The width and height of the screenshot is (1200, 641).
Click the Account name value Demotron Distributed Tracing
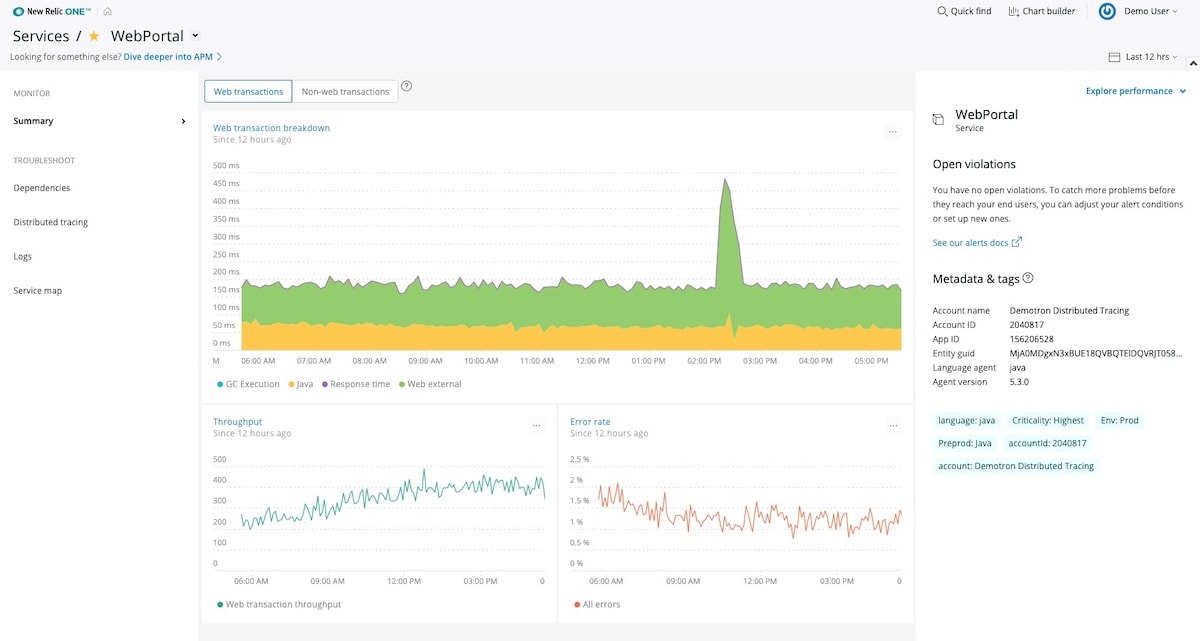coord(1069,311)
